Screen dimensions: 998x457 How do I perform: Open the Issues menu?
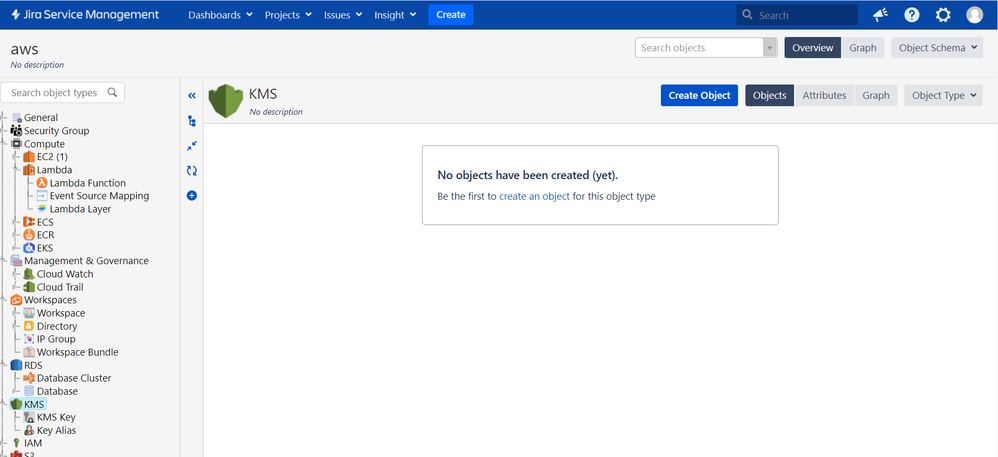(343, 15)
